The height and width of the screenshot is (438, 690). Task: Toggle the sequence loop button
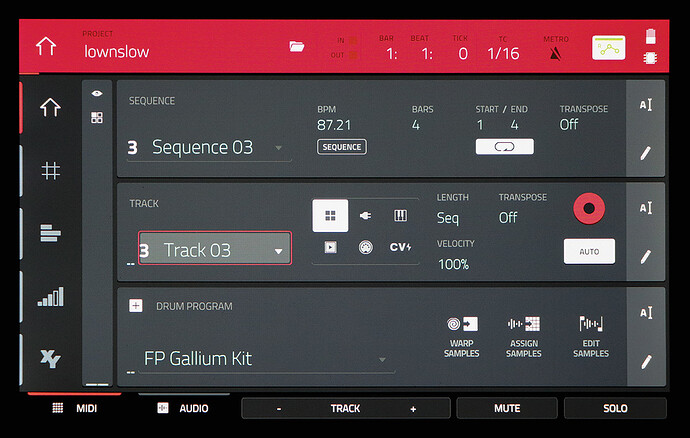point(504,147)
